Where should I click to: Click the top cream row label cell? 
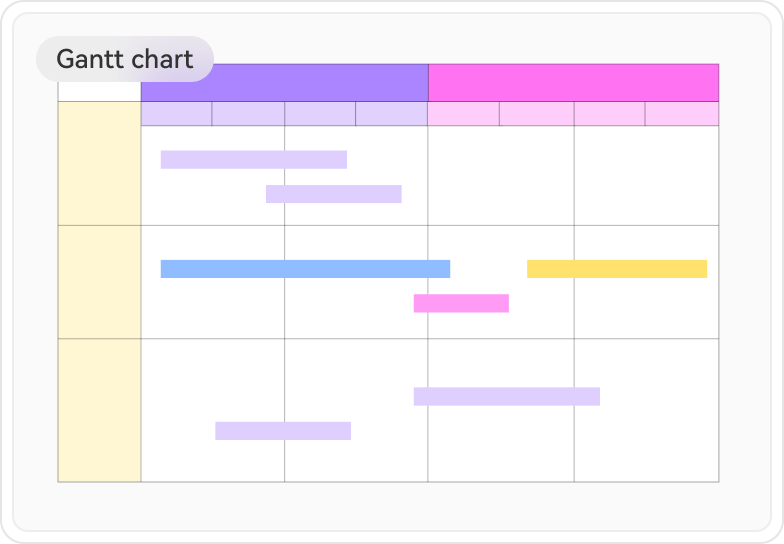99,164
